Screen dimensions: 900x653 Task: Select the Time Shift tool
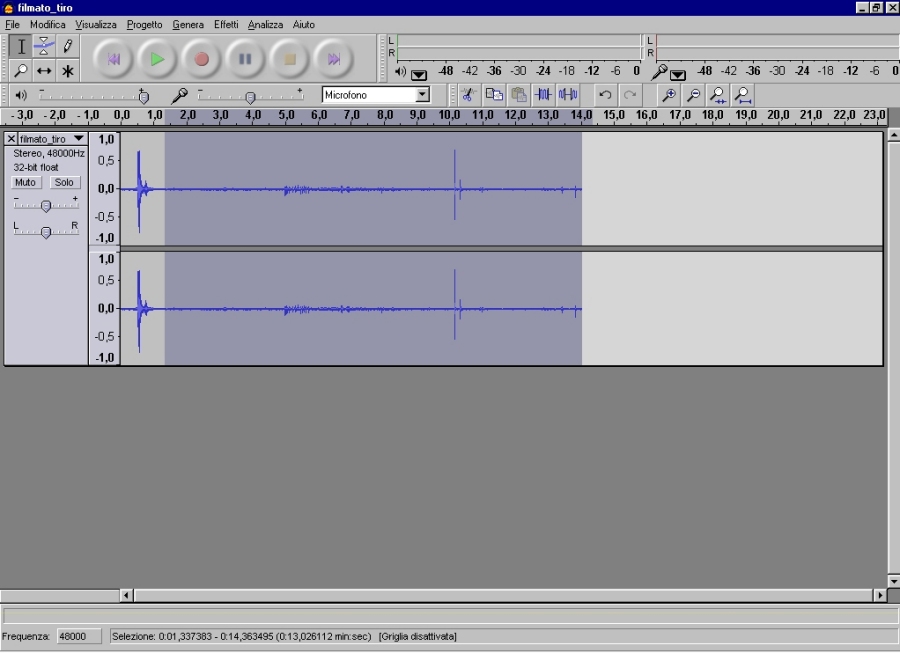click(44, 71)
